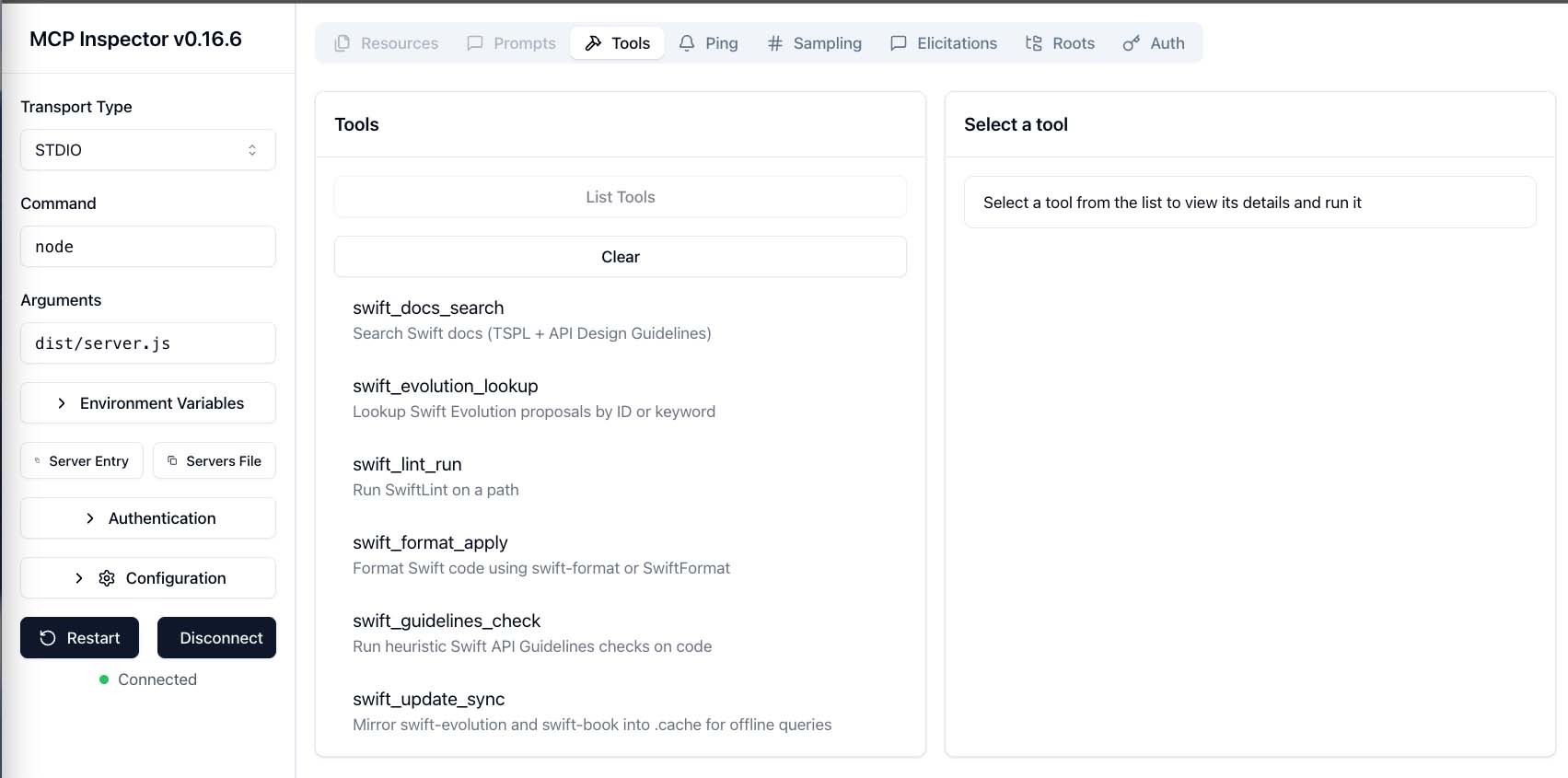Click the copy icon in Servers File
The height and width of the screenshot is (778, 1568).
(172, 460)
